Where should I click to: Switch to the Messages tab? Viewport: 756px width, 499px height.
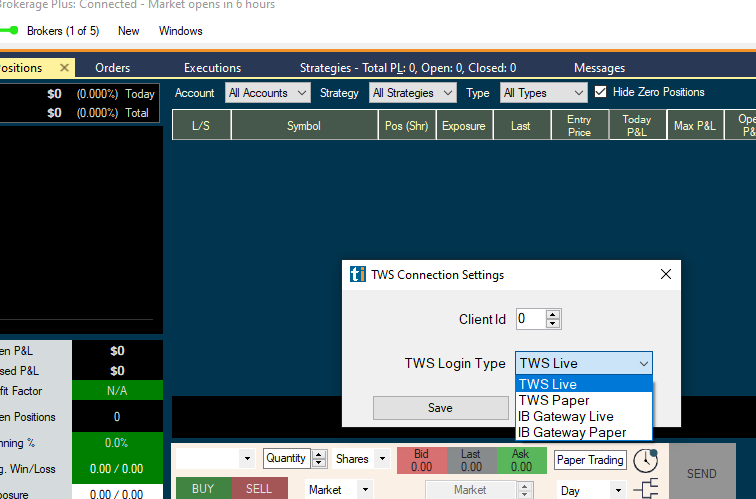[x=599, y=68]
